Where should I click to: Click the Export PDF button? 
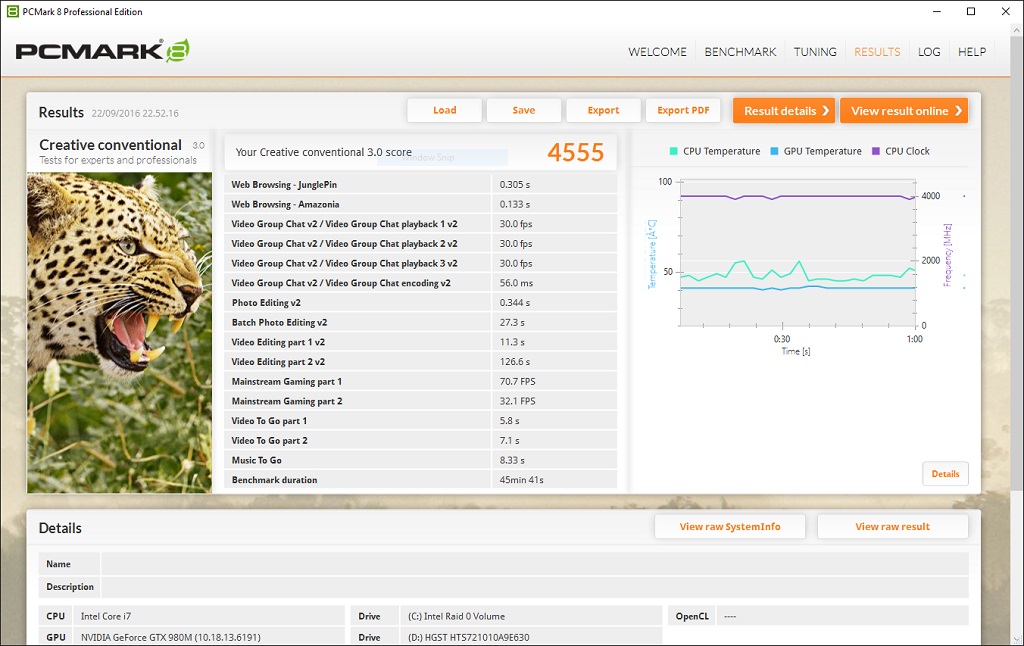point(683,111)
